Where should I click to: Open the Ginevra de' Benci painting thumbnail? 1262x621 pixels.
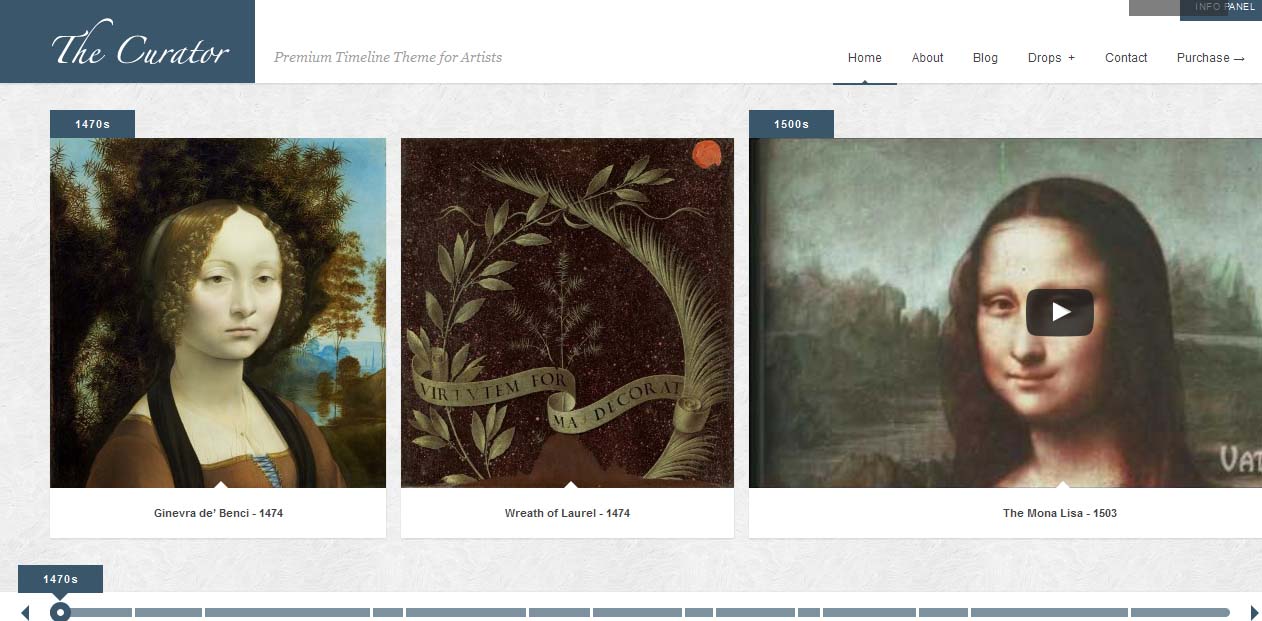(218, 313)
